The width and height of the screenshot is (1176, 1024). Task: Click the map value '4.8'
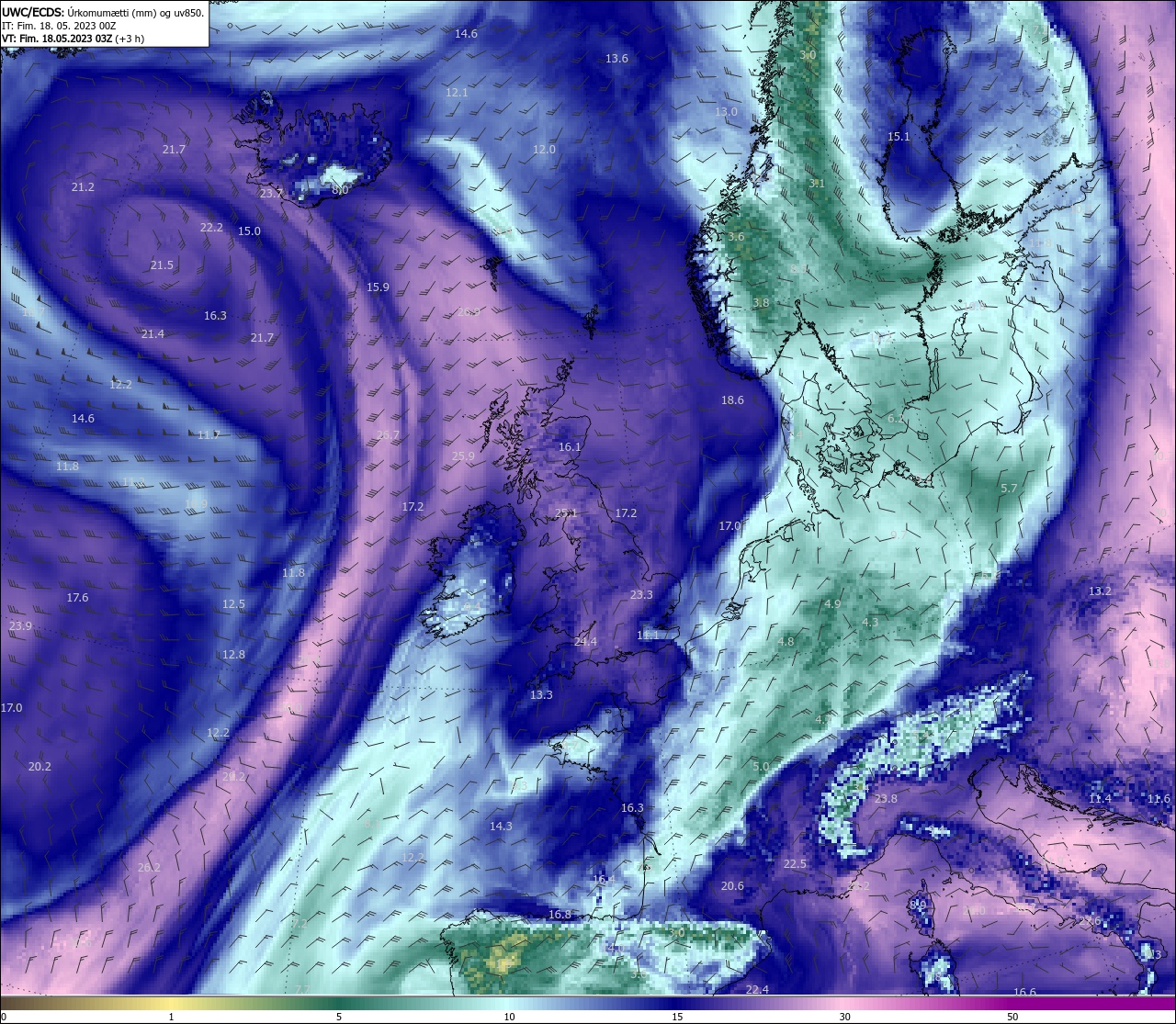[x=786, y=642]
